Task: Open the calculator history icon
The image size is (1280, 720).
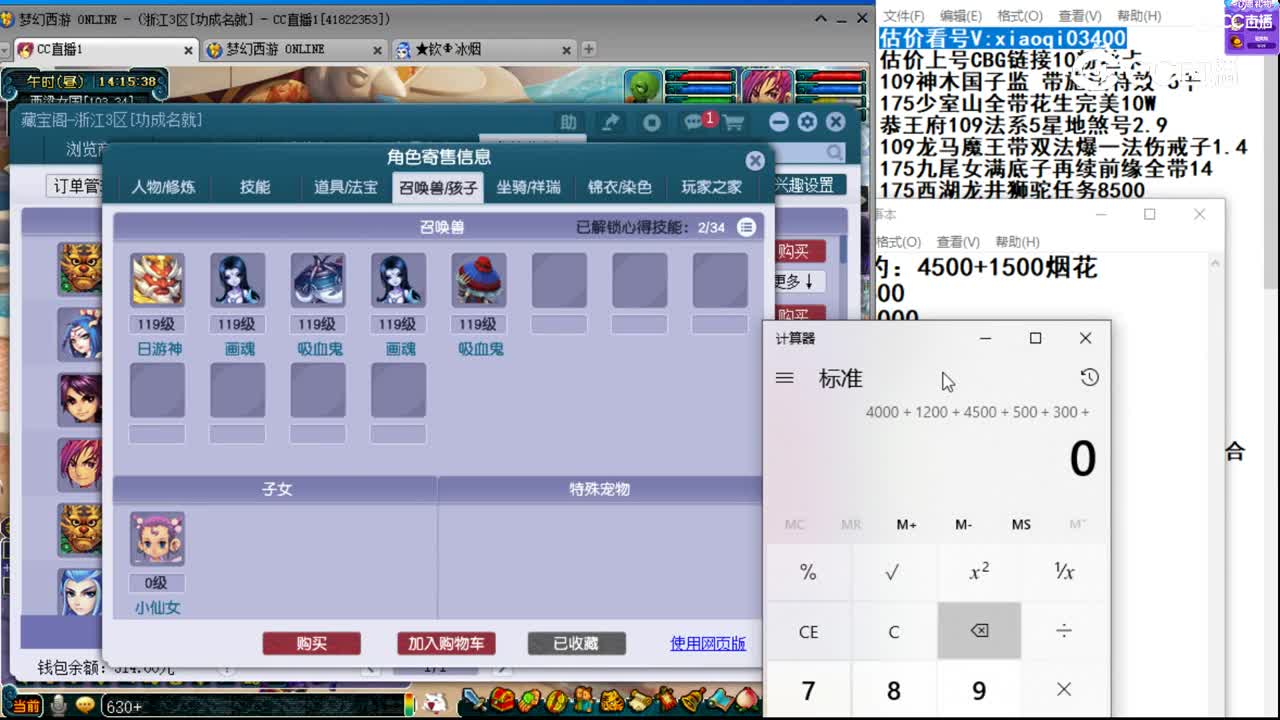Action: [x=1089, y=377]
